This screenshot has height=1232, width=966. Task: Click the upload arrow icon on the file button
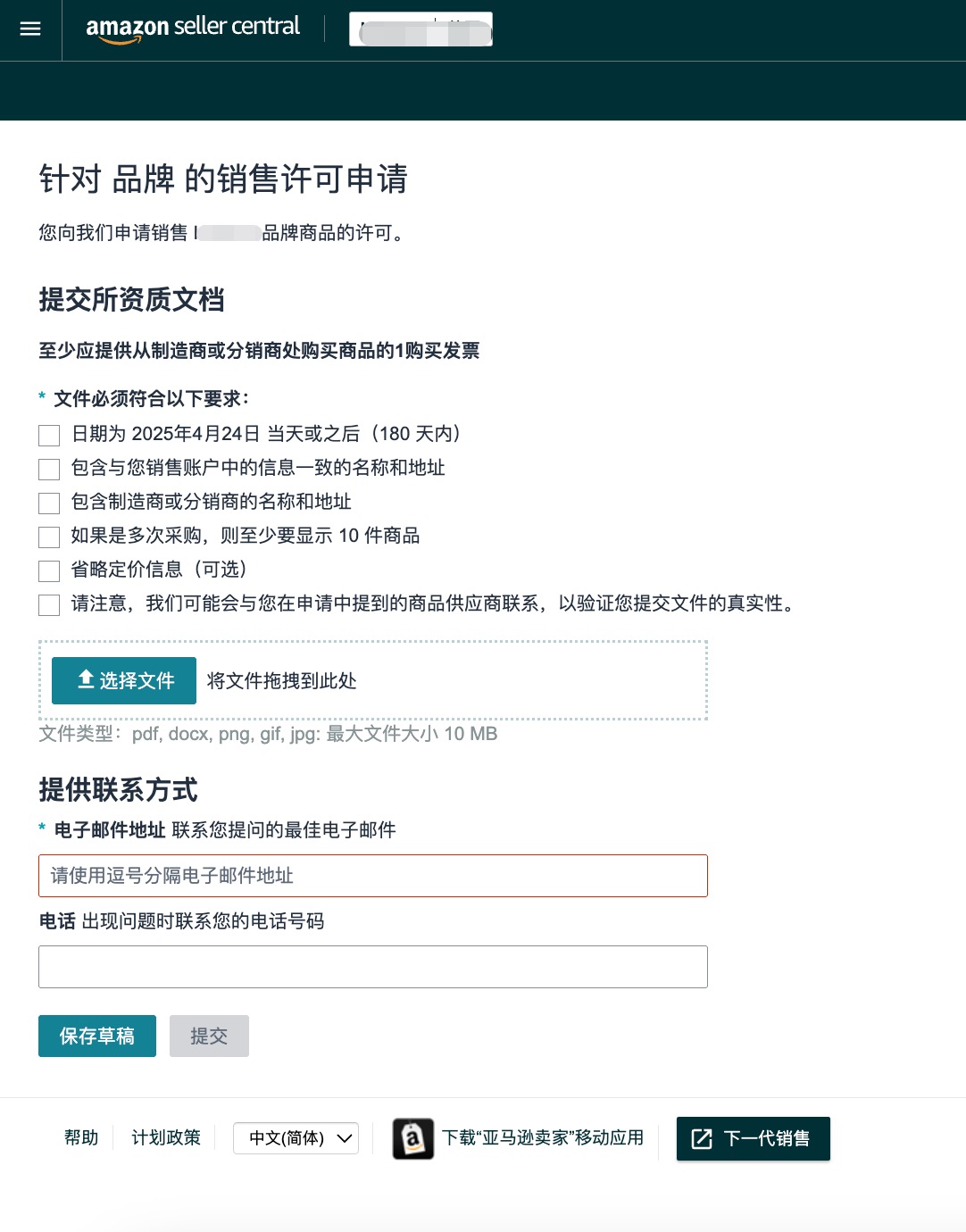tap(86, 679)
